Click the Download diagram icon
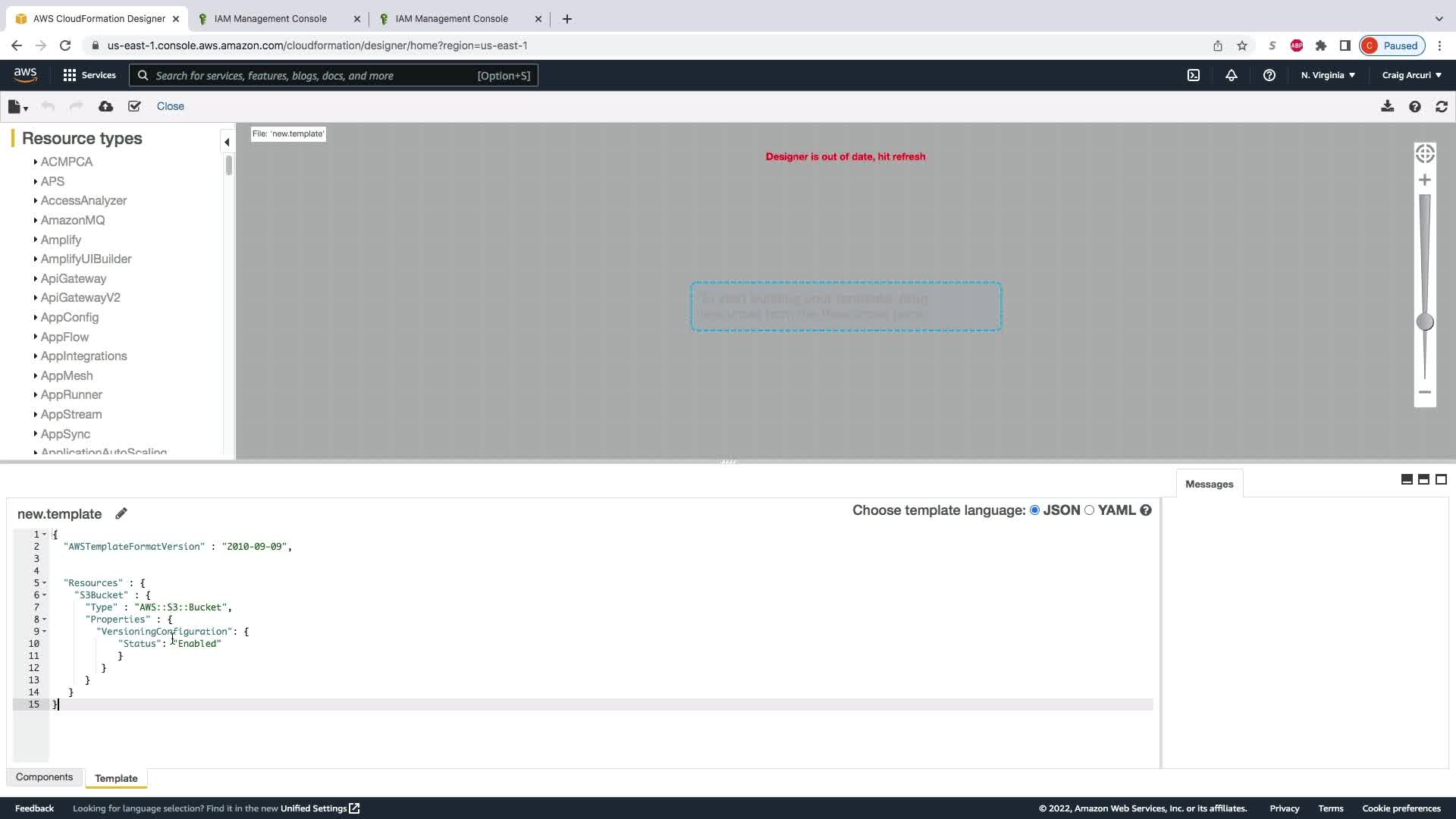 point(1387,107)
